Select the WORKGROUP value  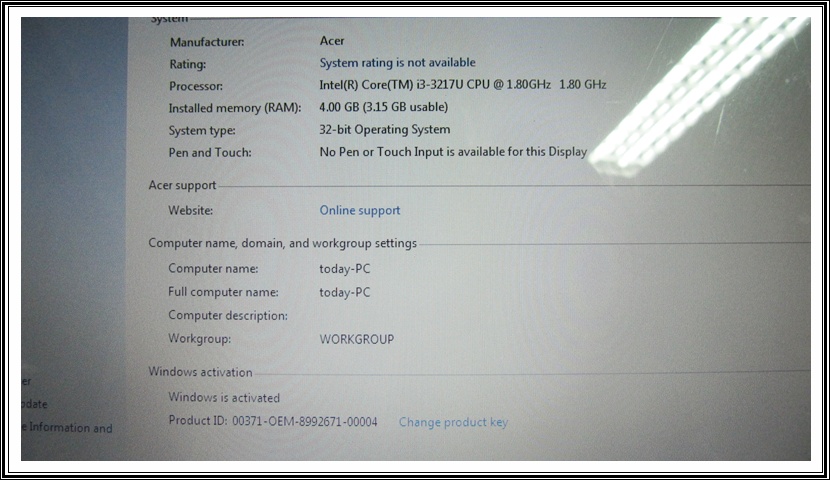tap(356, 339)
